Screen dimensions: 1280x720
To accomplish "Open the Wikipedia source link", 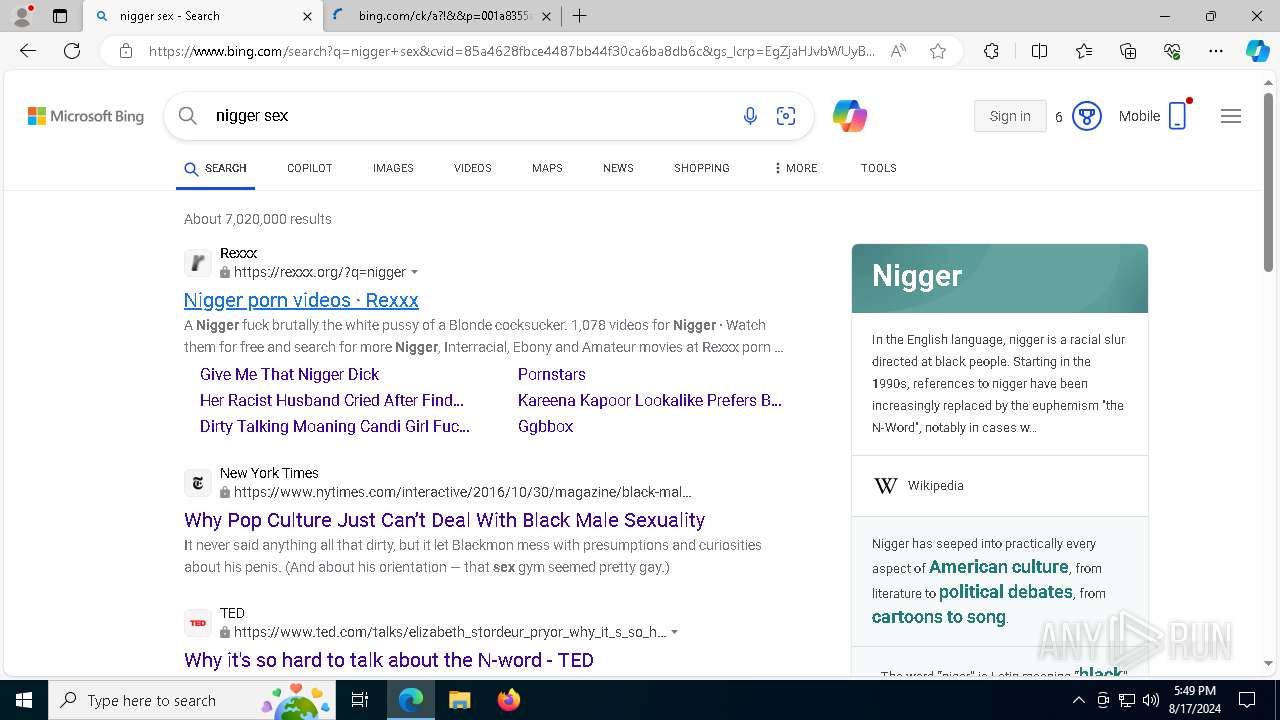I will [936, 486].
